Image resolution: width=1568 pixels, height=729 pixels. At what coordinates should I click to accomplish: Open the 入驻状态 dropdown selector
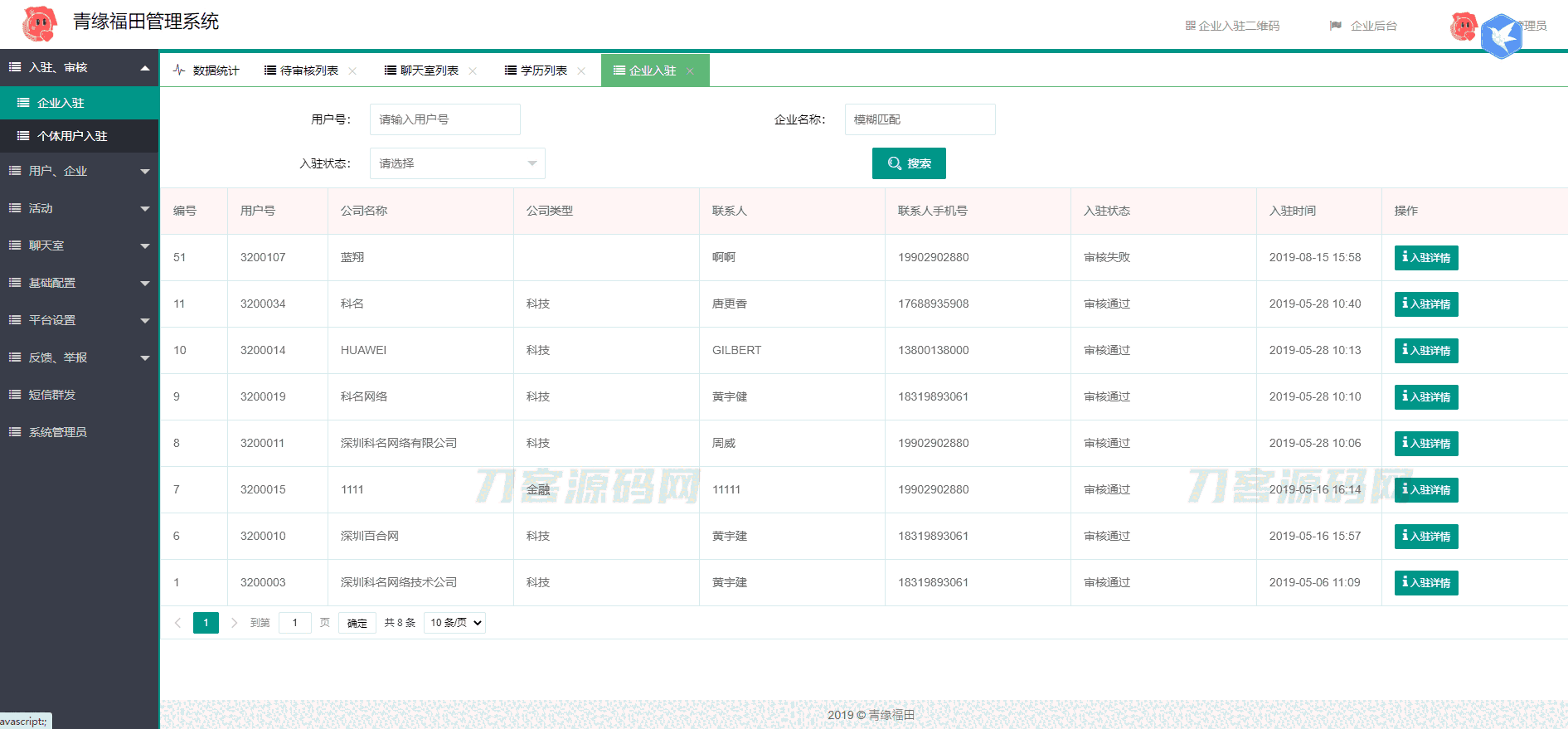pos(457,163)
